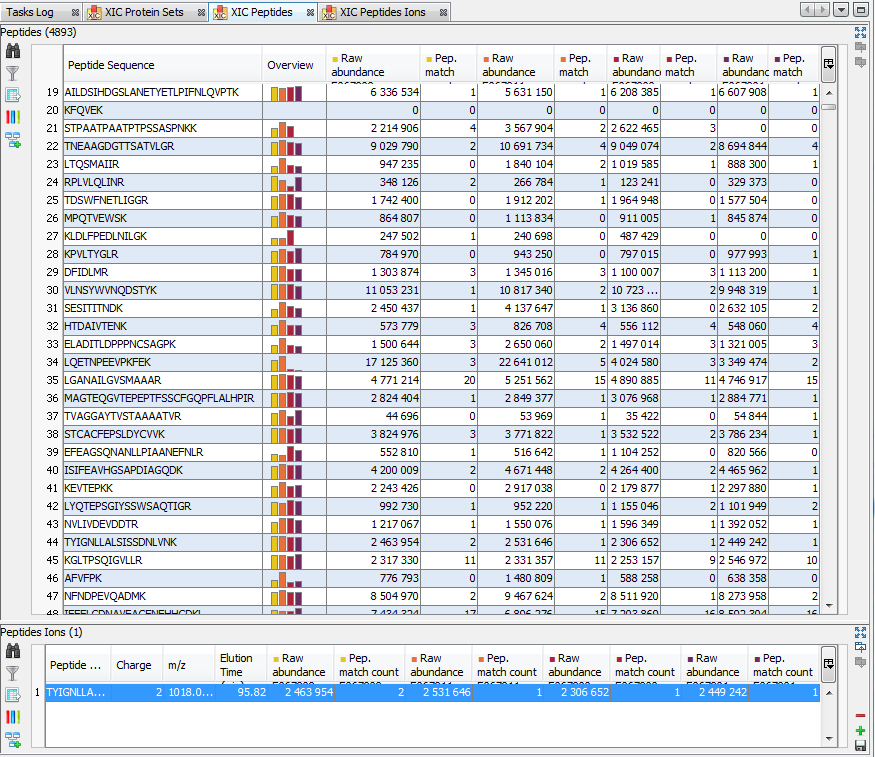Click the green plus add icon in Peptides Ions
Viewport: 875px width, 757px height.
[860, 731]
